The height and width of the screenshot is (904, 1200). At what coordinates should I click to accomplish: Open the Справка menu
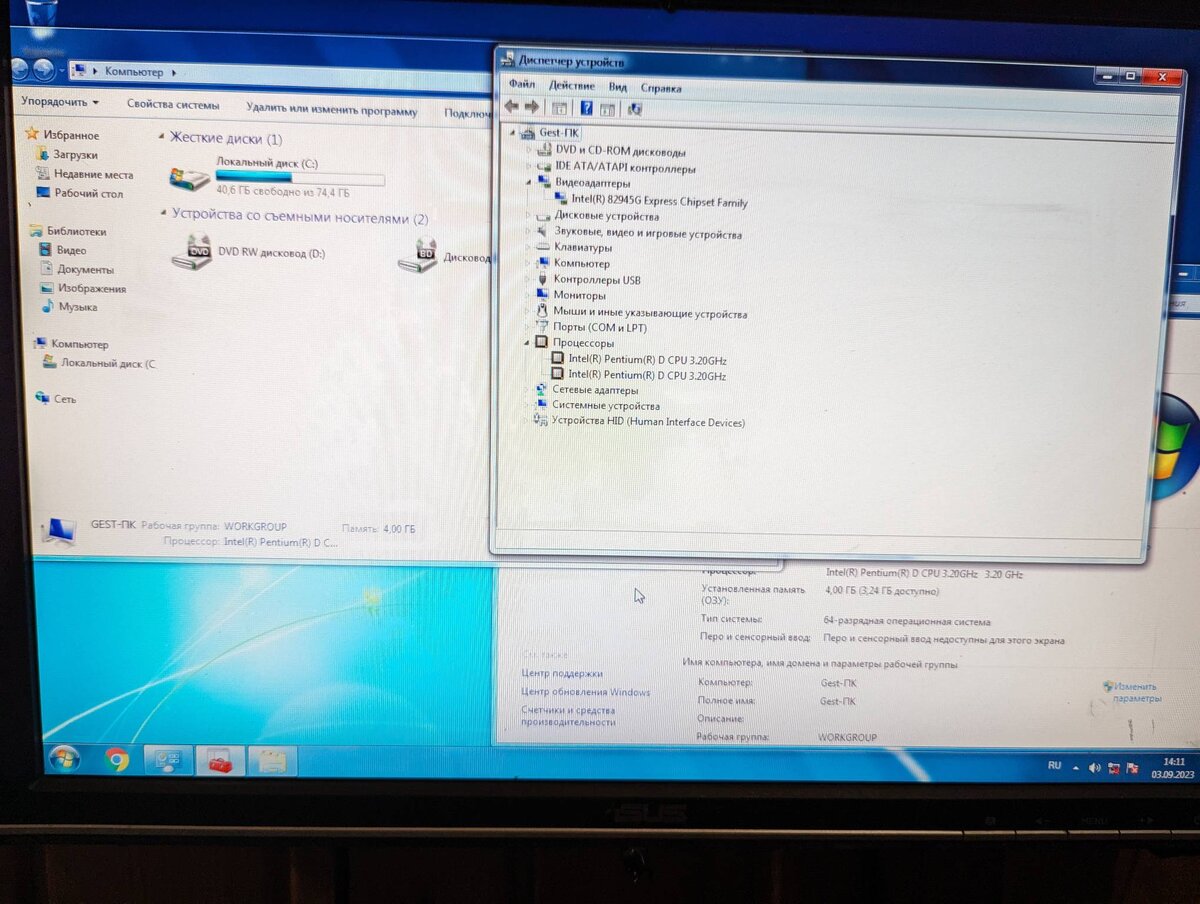click(x=661, y=88)
